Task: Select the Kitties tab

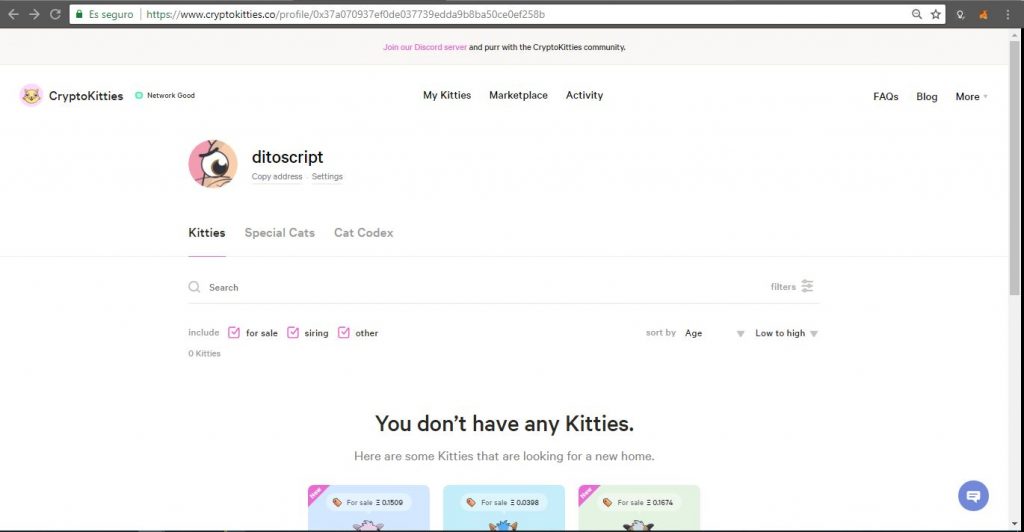Action: point(206,233)
